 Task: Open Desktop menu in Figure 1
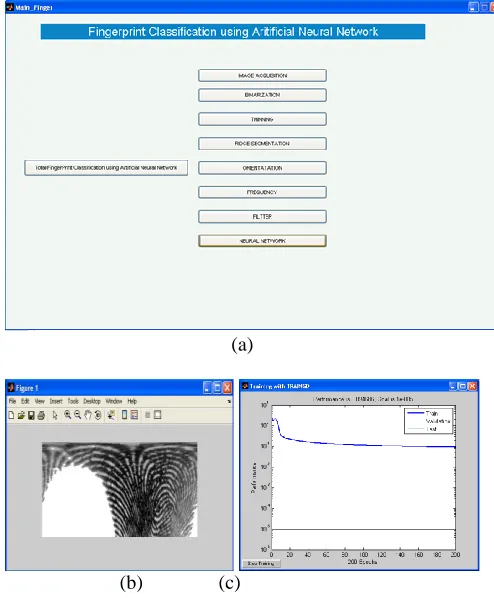click(92, 401)
